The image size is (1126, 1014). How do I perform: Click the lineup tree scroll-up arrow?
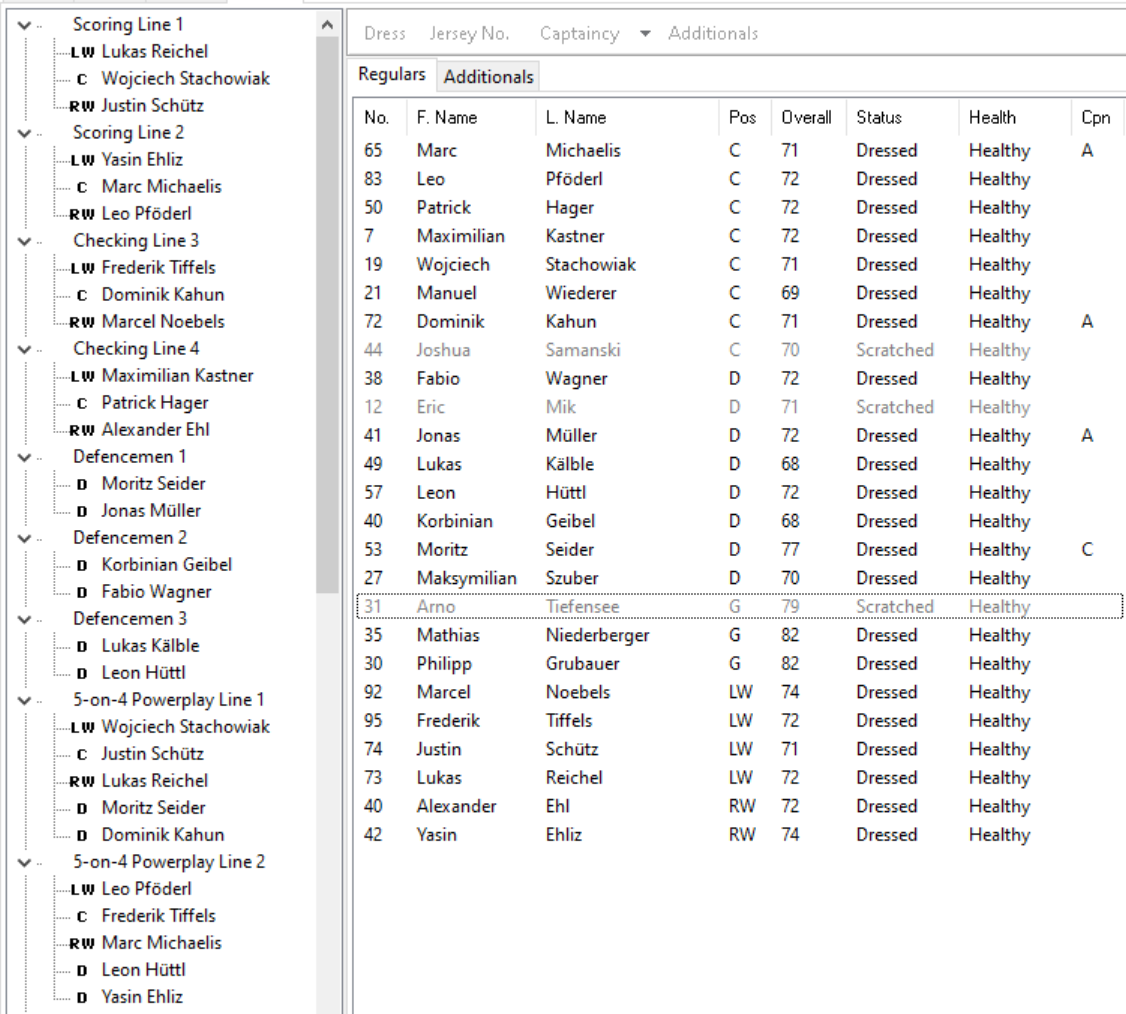(327, 25)
